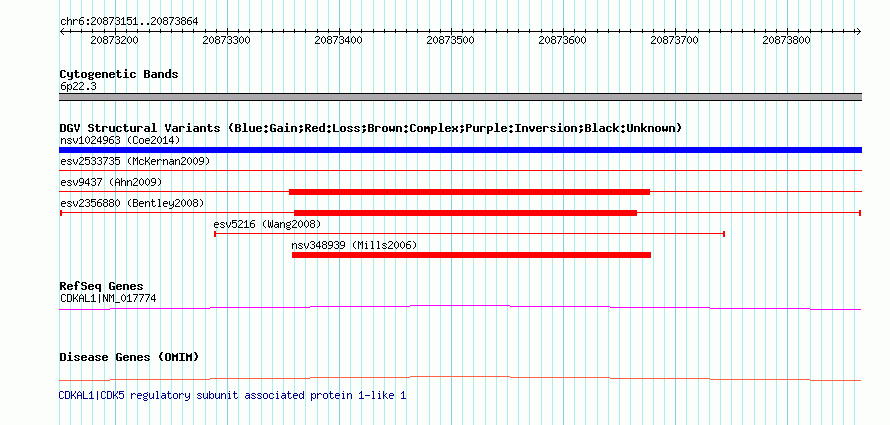This screenshot has height=425, width=890.
Task: Click the DGV Structural Variants track heading
Action: (x=371, y=128)
